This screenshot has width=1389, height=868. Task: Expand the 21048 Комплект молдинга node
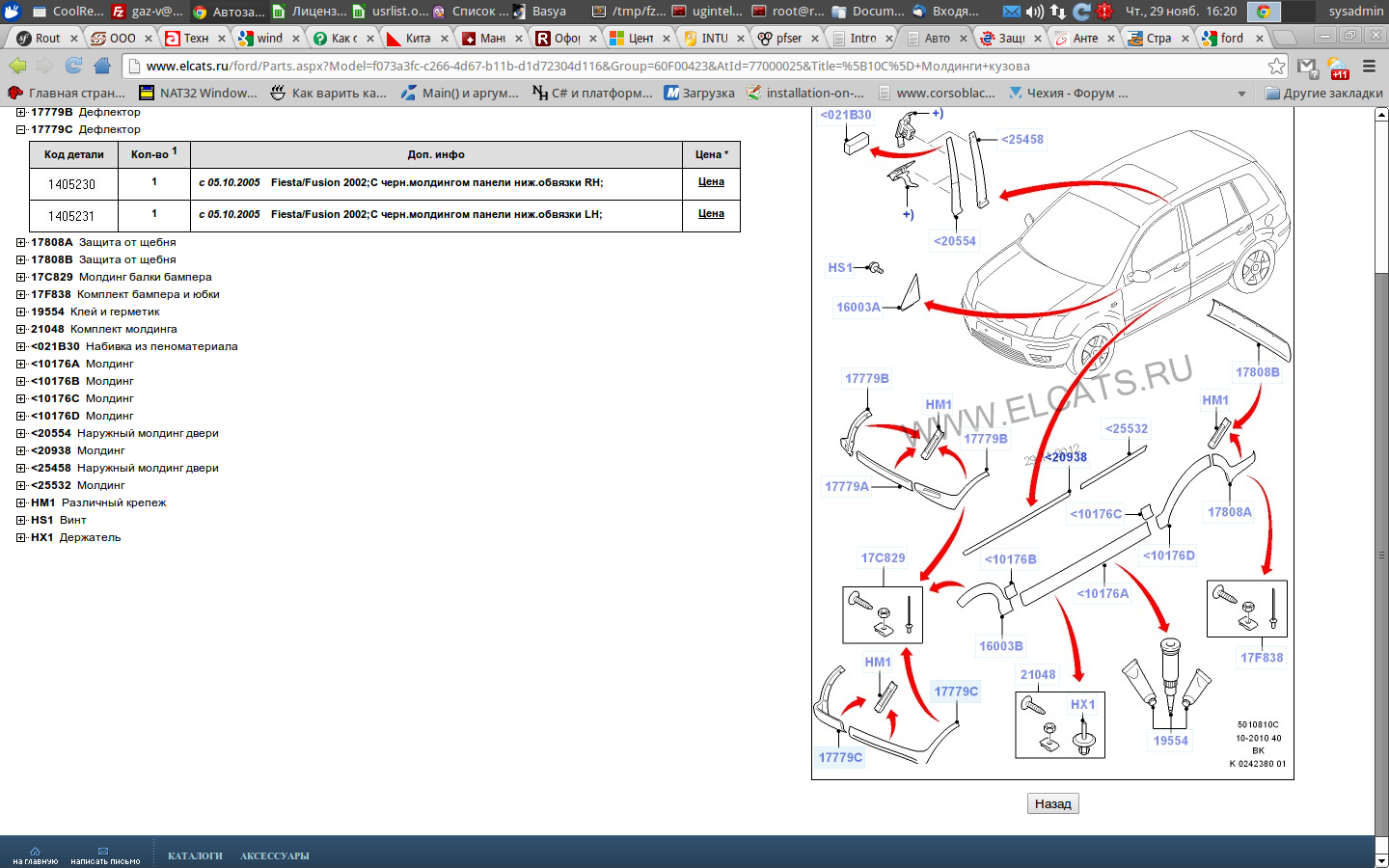click(x=21, y=329)
